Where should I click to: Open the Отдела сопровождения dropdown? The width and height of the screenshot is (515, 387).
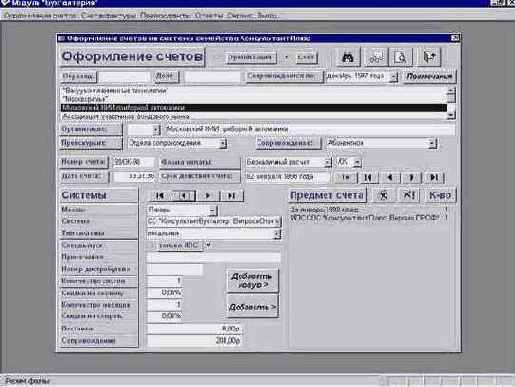point(223,143)
